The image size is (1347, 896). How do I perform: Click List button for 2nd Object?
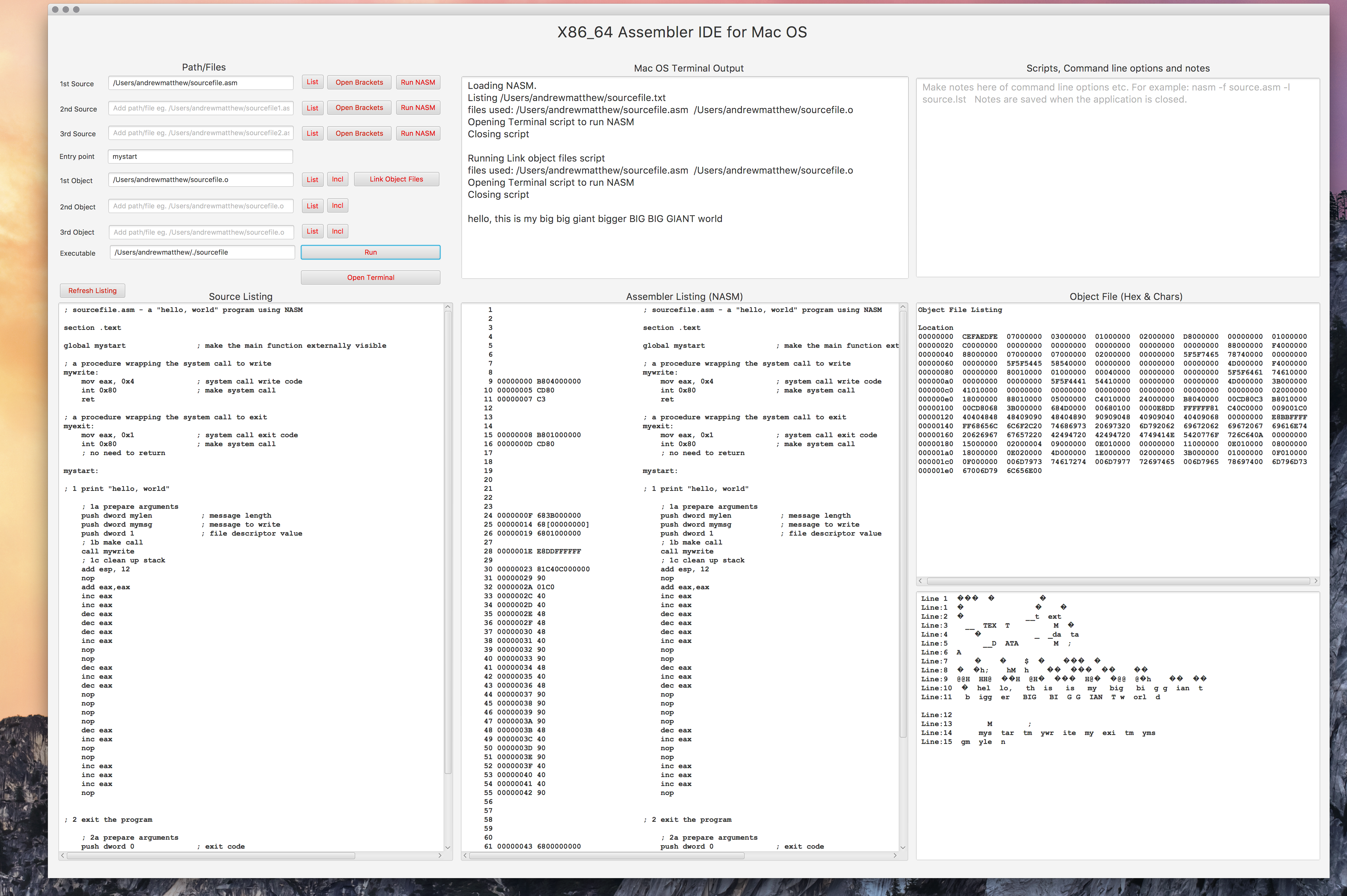click(312, 206)
